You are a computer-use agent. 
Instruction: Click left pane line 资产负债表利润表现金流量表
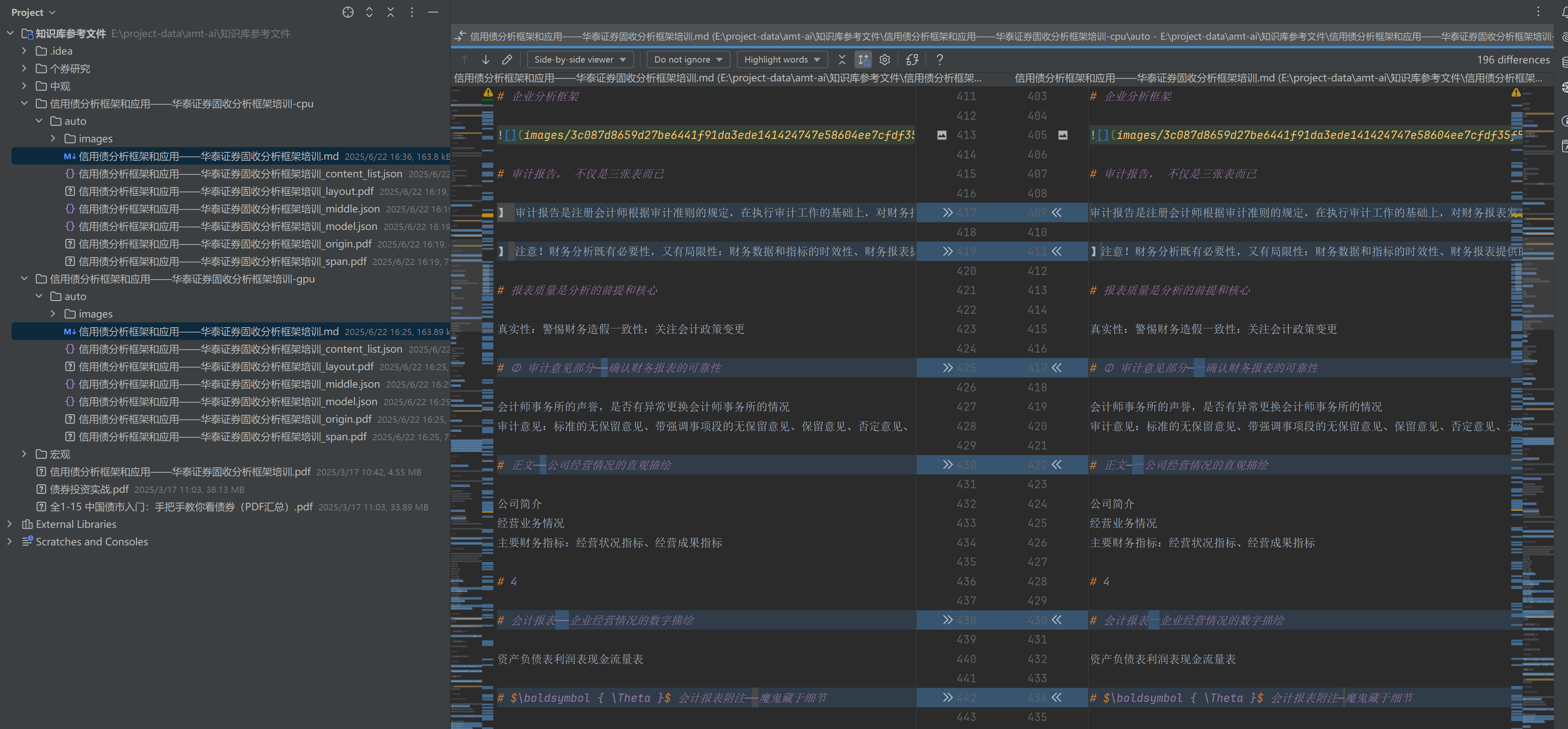570,659
